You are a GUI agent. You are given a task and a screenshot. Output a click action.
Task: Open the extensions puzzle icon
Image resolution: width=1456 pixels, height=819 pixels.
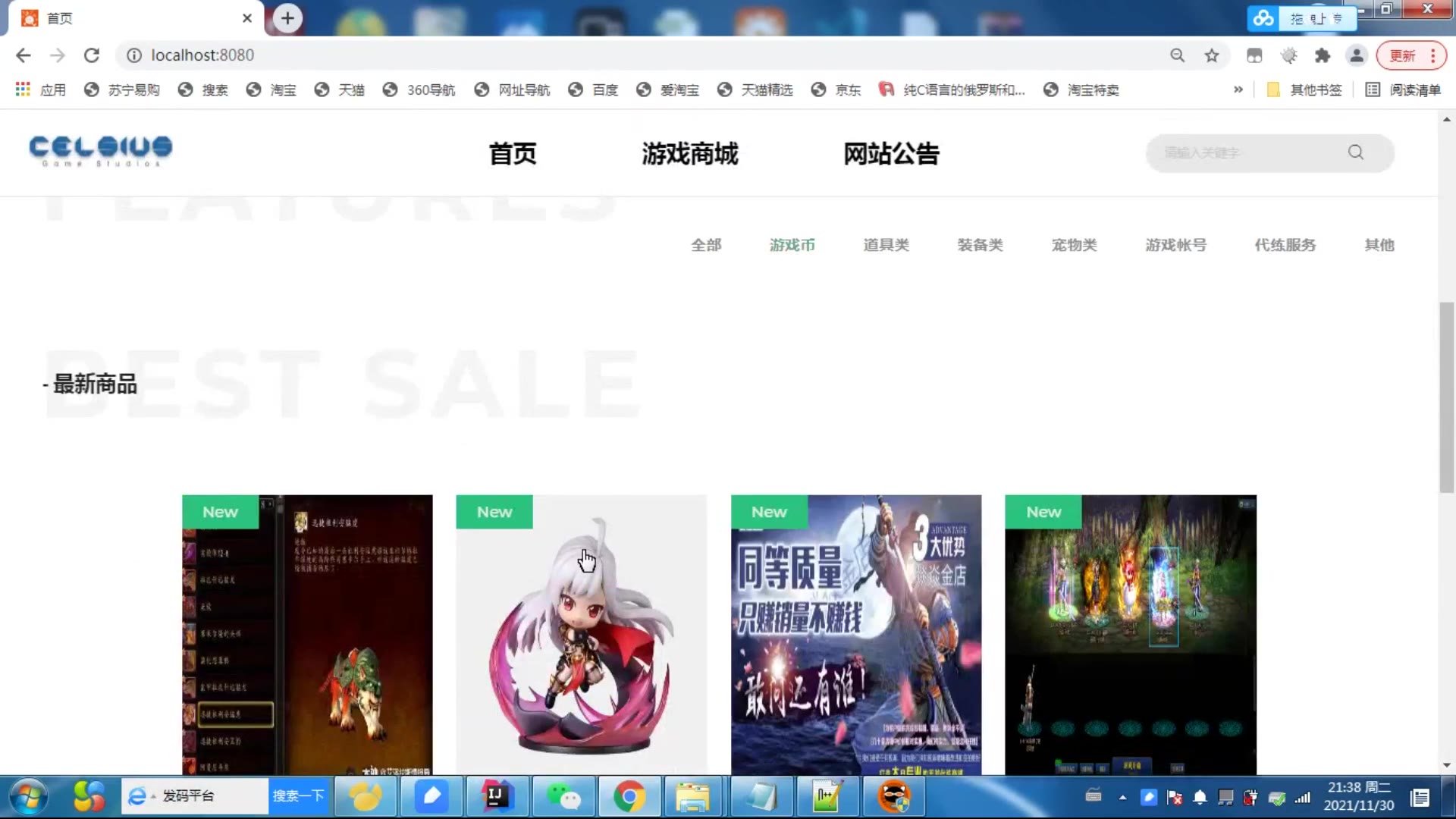point(1323,55)
